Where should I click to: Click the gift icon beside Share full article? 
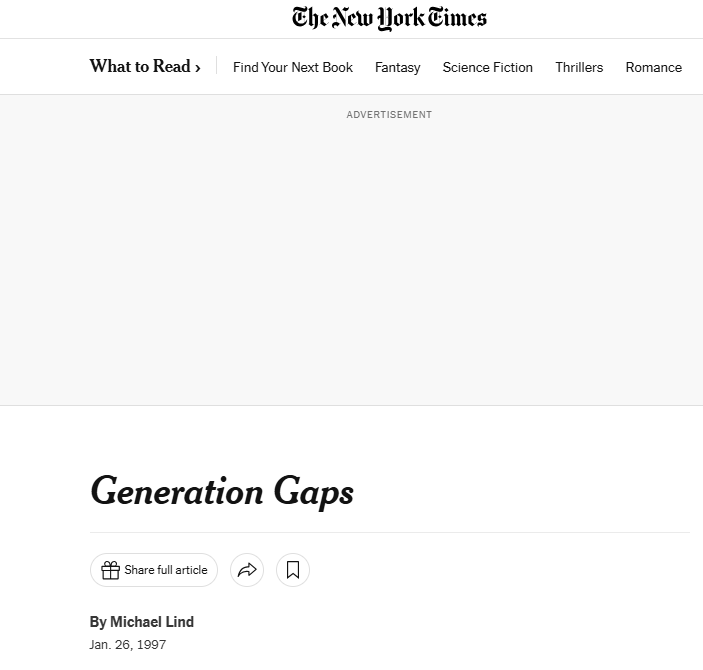click(x=111, y=570)
